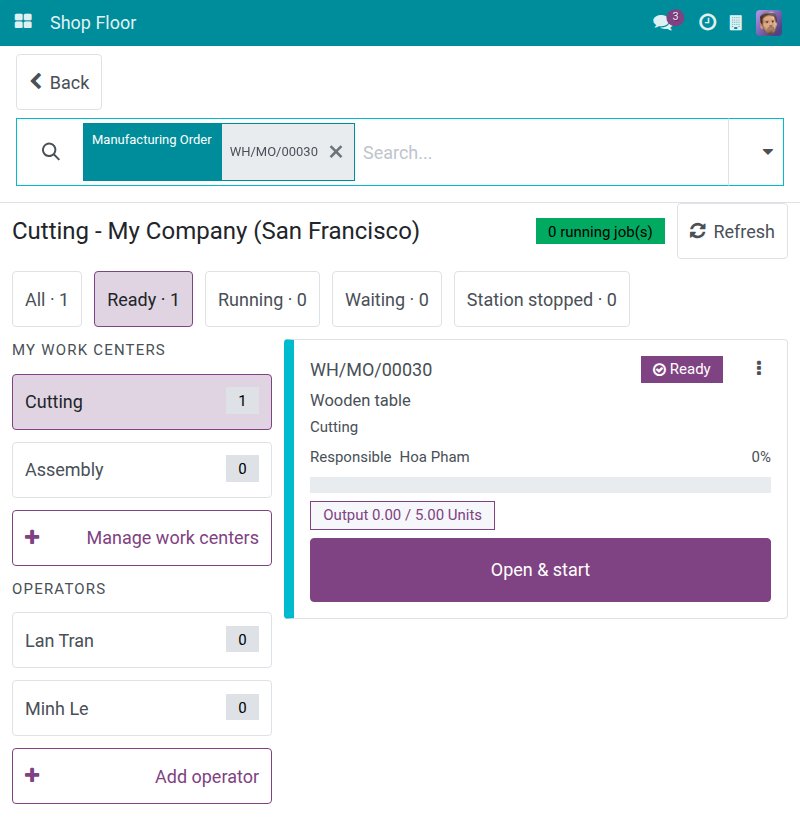Open the company switcher building icon
This screenshot has height=832, width=800.
click(x=736, y=23)
